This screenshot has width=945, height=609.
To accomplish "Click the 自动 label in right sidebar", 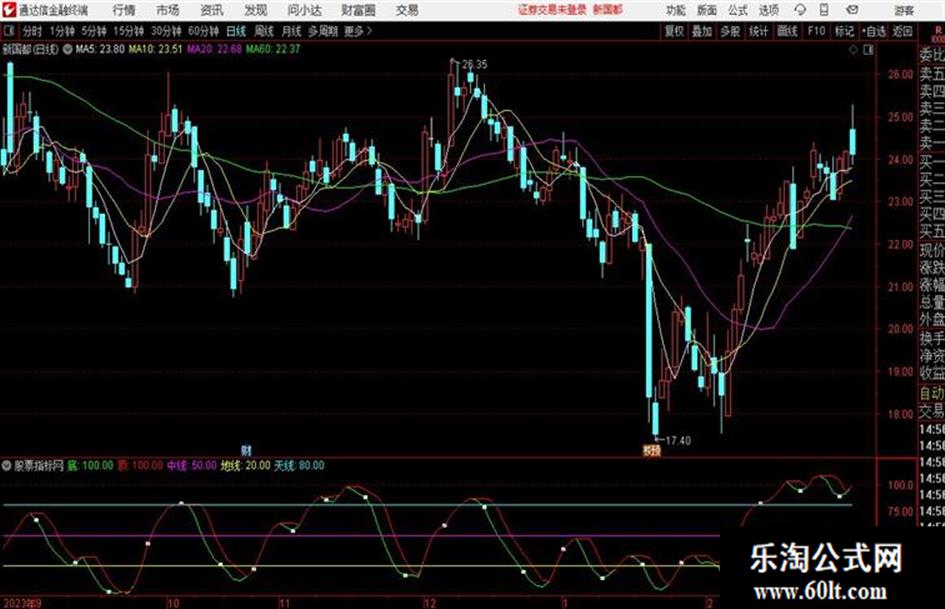I will coord(932,393).
